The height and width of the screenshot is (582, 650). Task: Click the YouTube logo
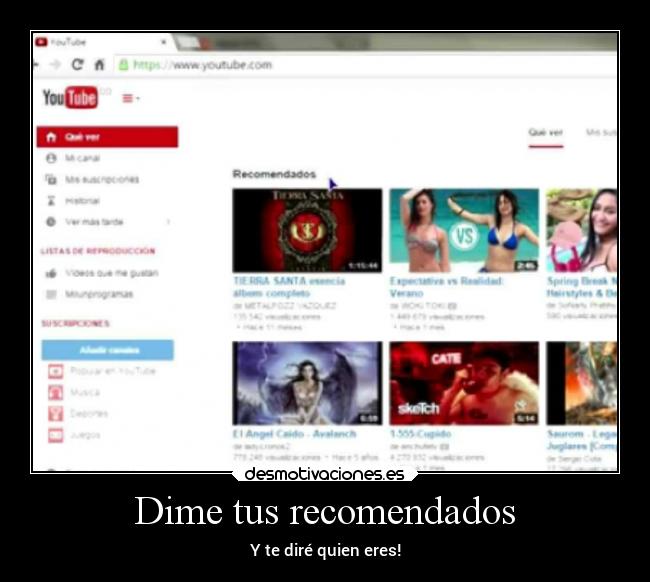click(x=70, y=97)
